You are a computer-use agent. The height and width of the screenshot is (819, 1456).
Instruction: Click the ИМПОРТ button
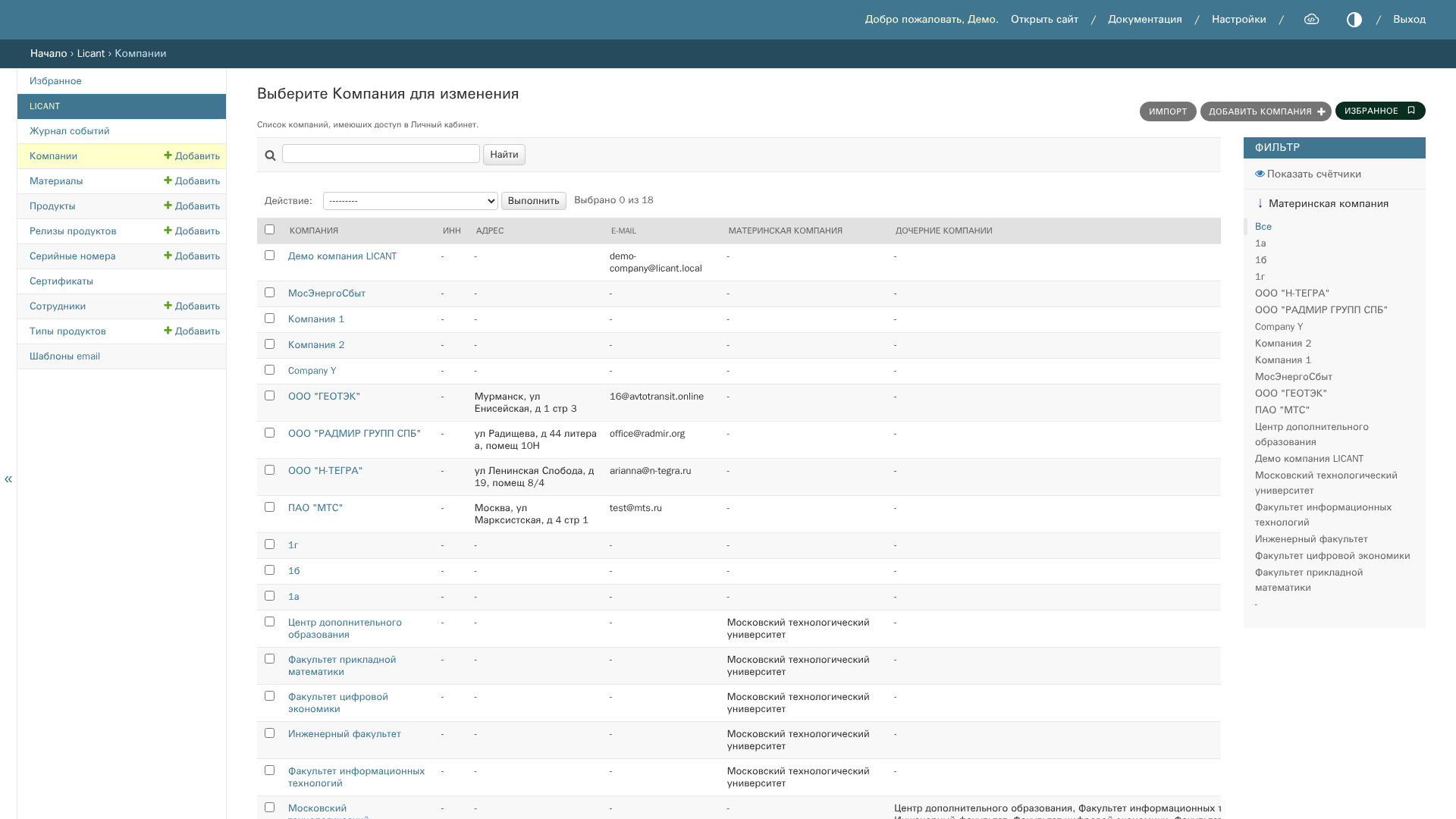1168,111
